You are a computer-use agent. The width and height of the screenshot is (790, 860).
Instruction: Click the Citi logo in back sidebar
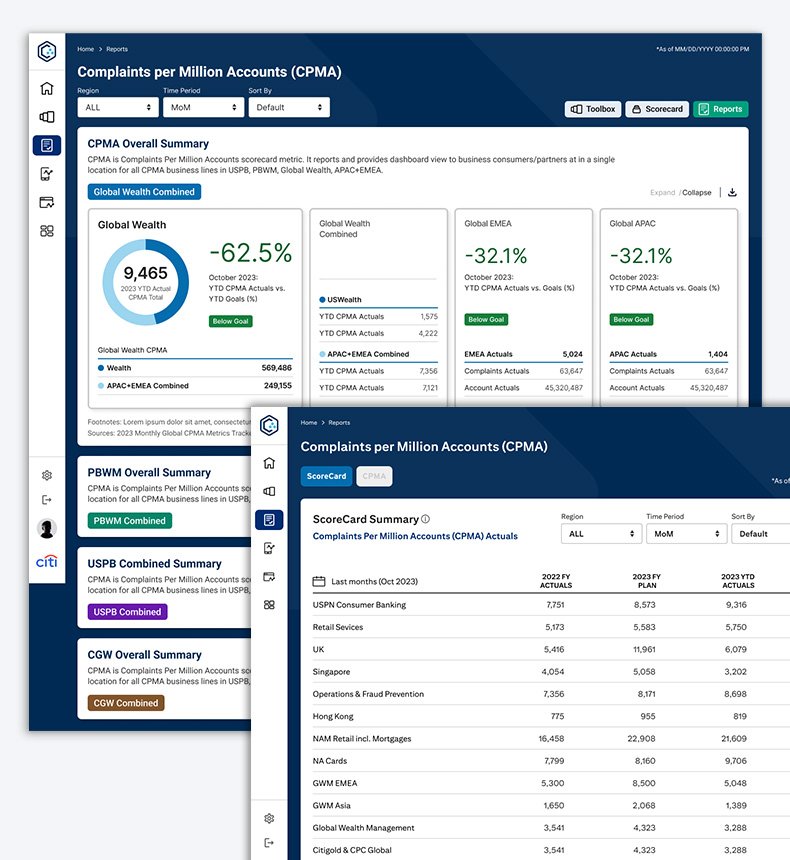47,561
